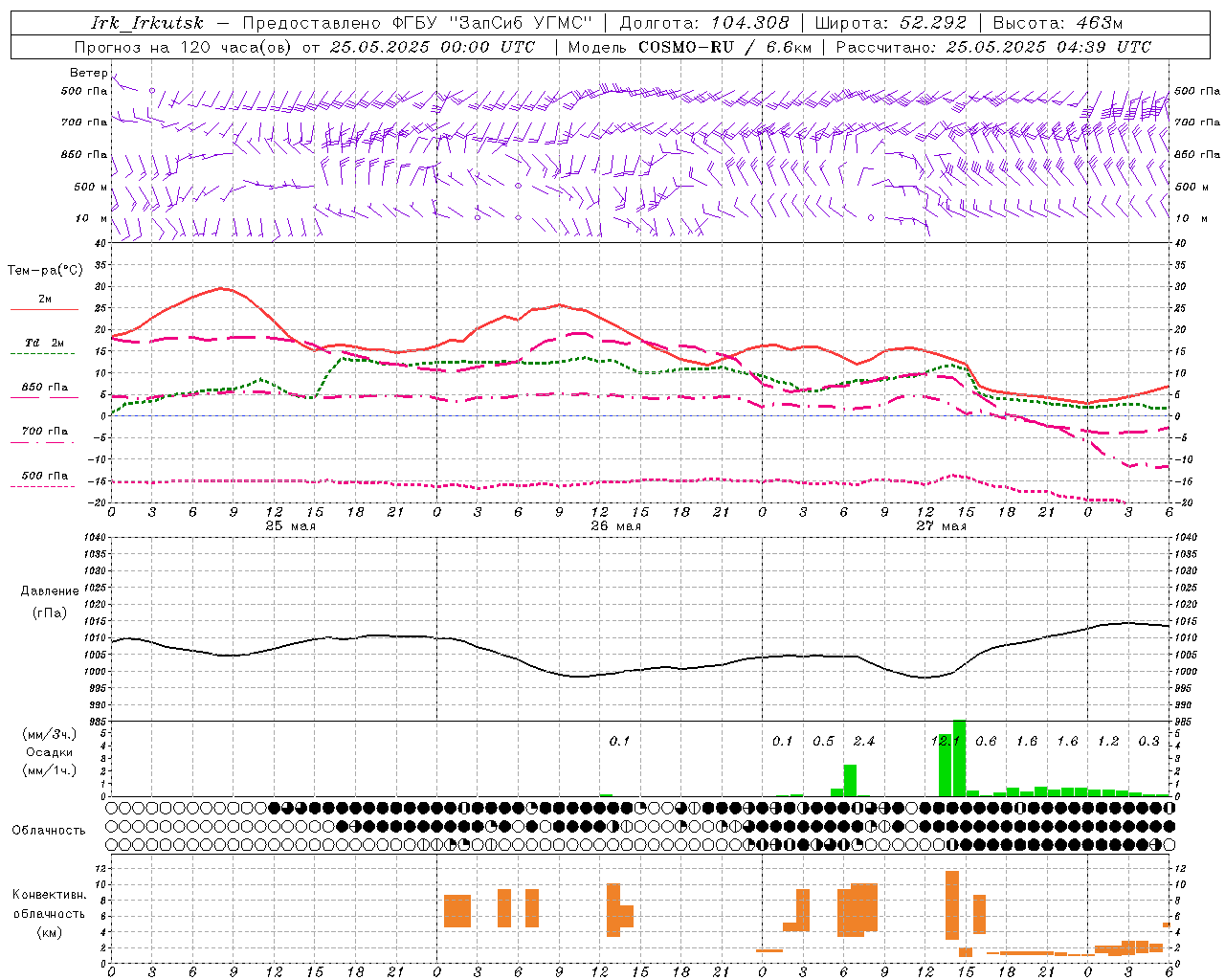The image size is (1225, 980).
Task: Click the Давление panel label
Action: point(50,591)
